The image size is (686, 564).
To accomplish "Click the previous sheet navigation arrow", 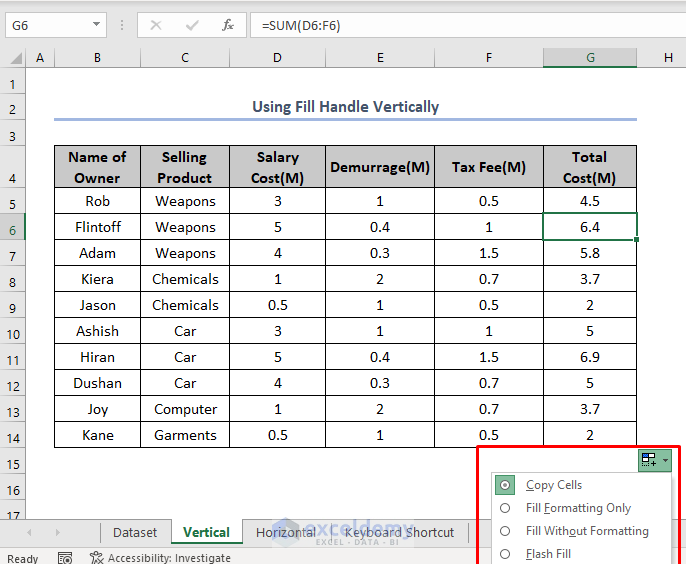I will 29,532.
